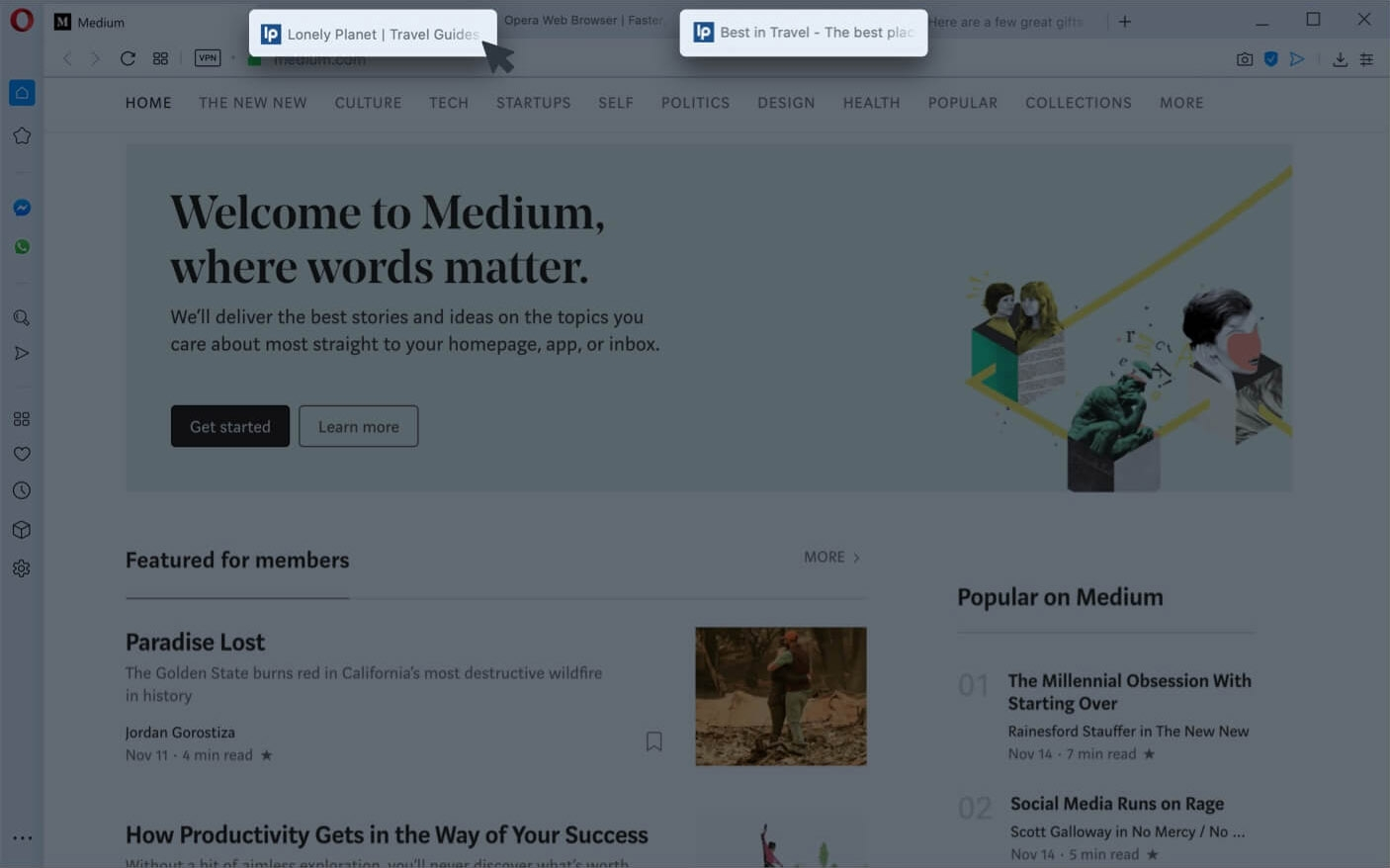Click the hero illustration artwork
This screenshot has height=868, width=1390.
pyautogui.click(x=1127, y=328)
